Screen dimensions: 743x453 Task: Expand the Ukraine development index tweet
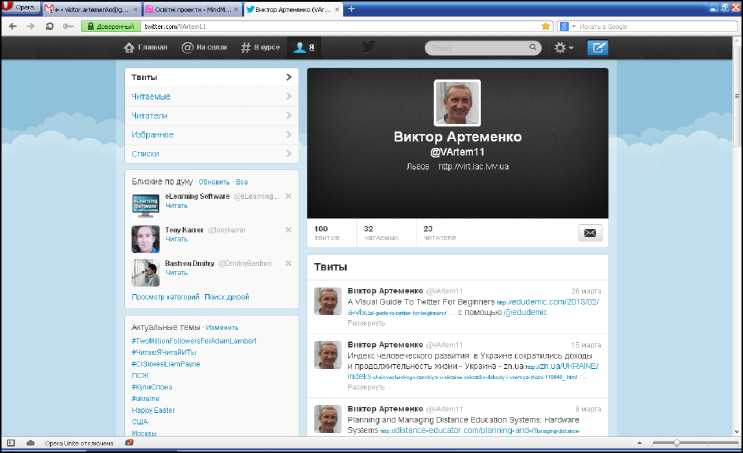[366, 388]
